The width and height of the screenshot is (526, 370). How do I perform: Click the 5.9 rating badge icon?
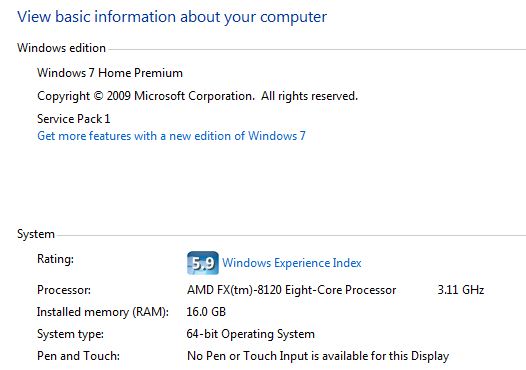point(203,263)
